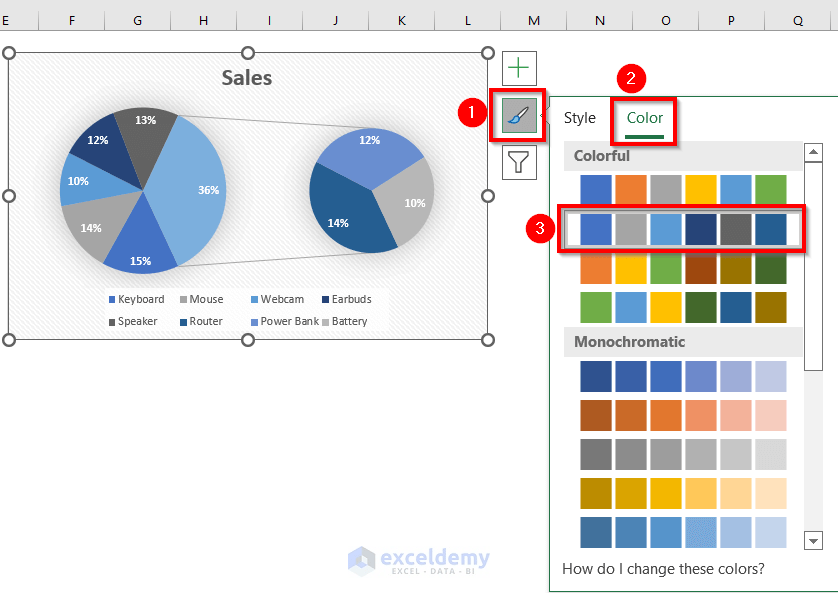Click the Router legend marker below the chart
This screenshot has width=838, height=593.
click(x=183, y=321)
